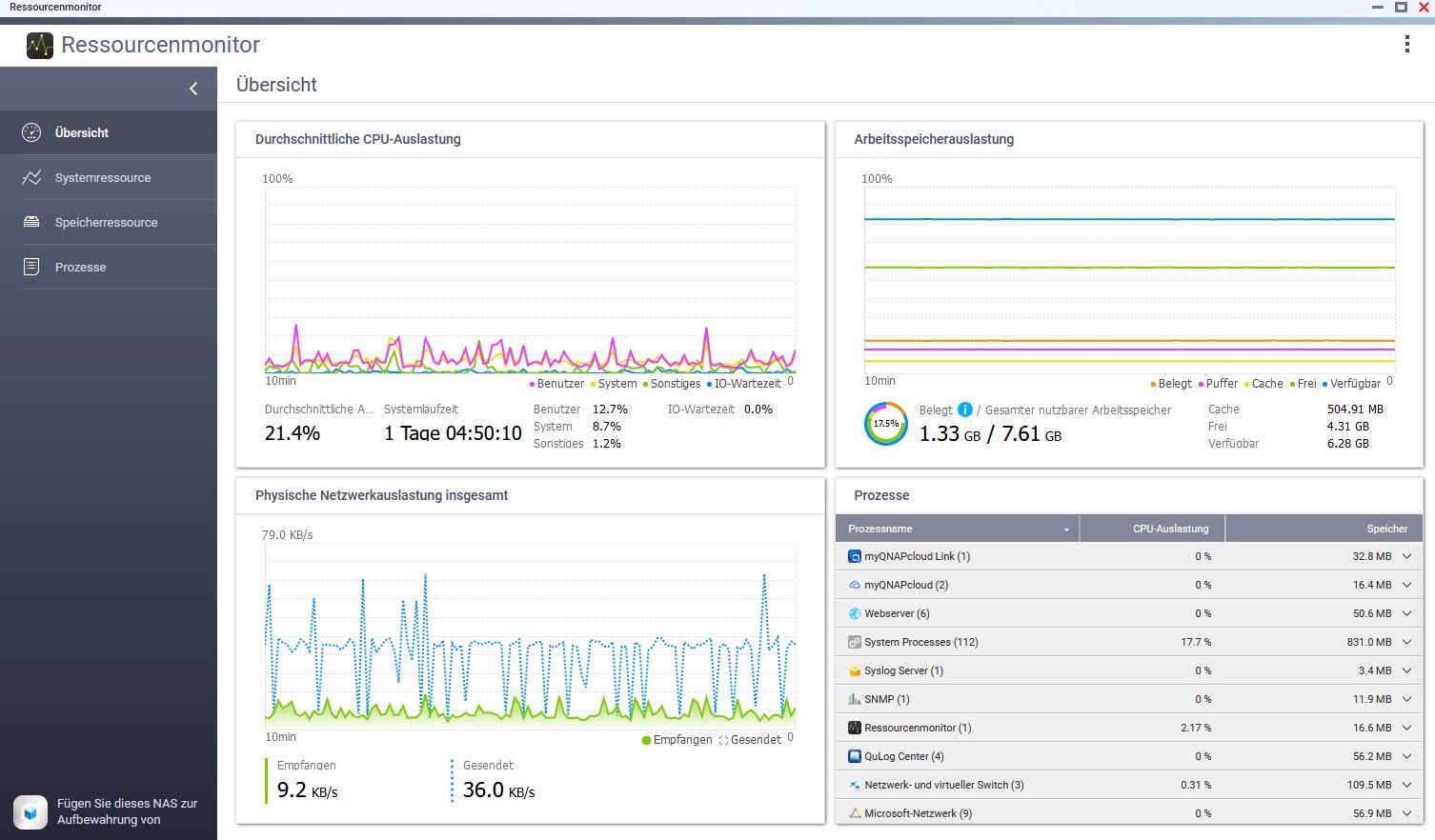
Task: Expand the Ressourcenmonitor (1) process row
Action: coord(1406,728)
